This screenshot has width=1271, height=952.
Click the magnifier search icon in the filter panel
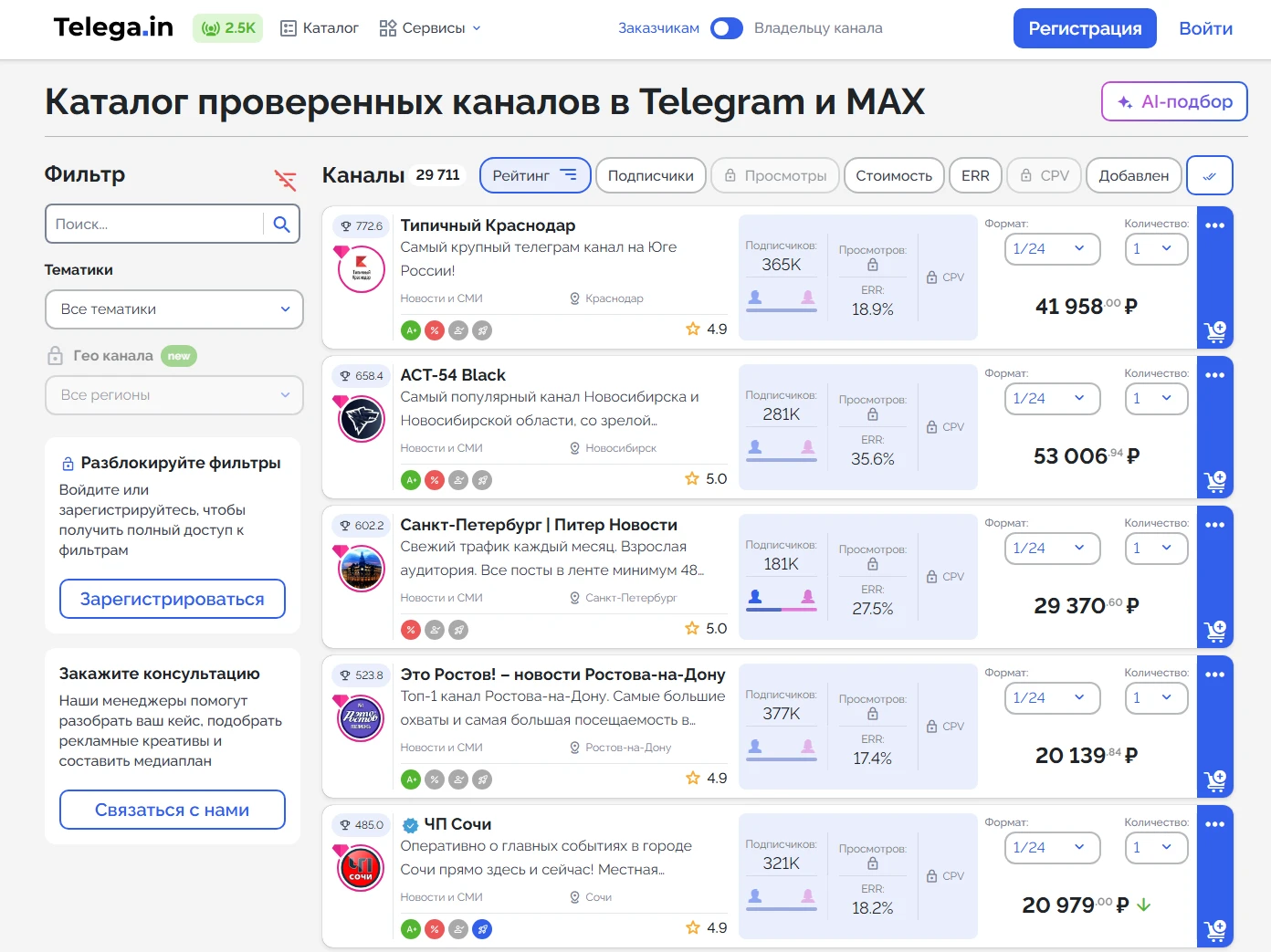click(281, 224)
